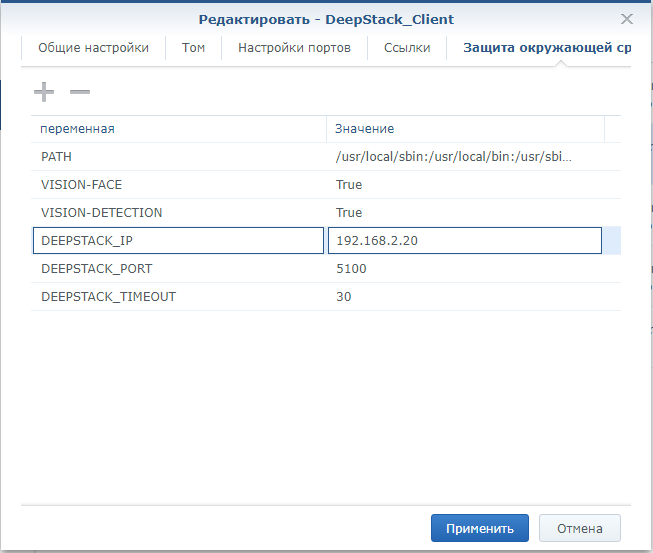
Task: Close the DeepStack_Client edit dialog
Action: coord(626,19)
